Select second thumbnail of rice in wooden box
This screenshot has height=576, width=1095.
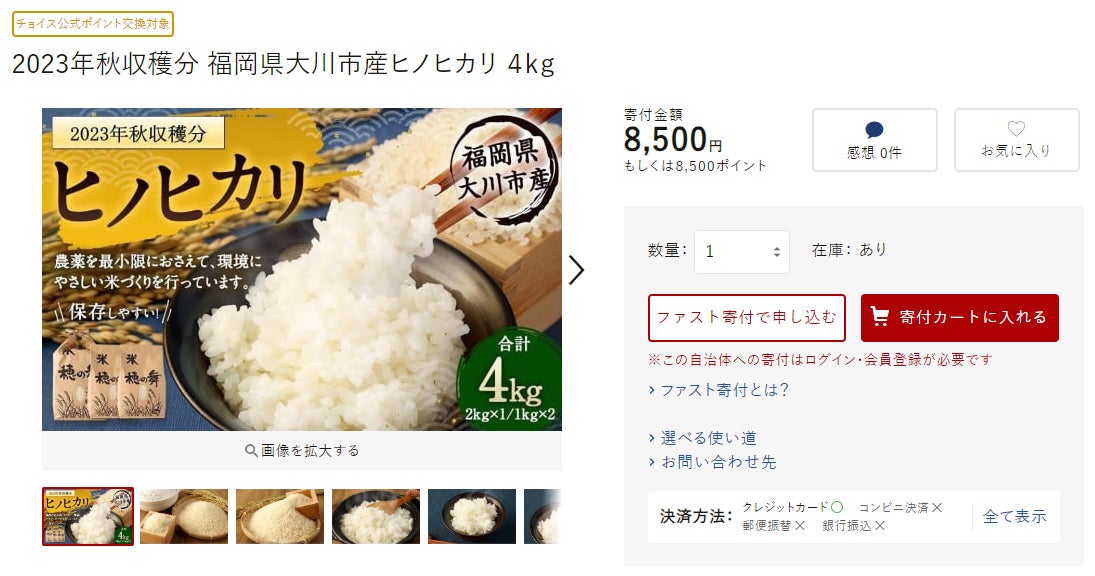(x=184, y=516)
